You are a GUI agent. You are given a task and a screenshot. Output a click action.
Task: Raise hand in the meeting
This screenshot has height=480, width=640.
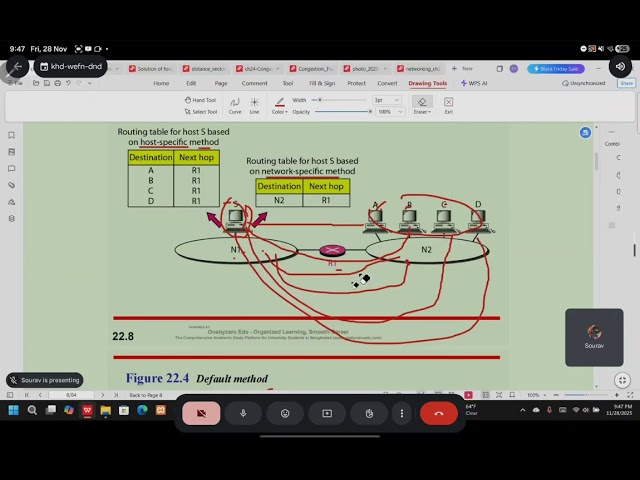tap(369, 413)
